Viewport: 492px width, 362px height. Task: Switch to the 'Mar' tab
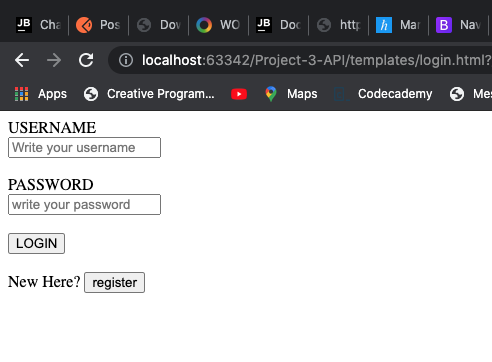coord(398,25)
